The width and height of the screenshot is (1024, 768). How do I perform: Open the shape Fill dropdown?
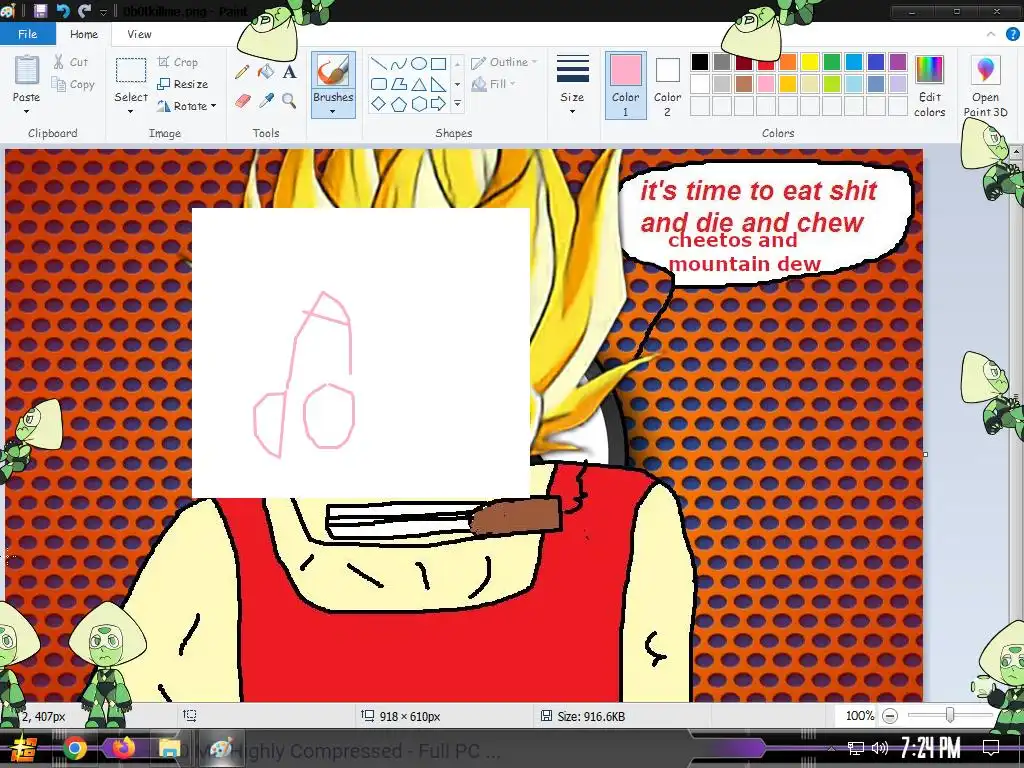(494, 84)
